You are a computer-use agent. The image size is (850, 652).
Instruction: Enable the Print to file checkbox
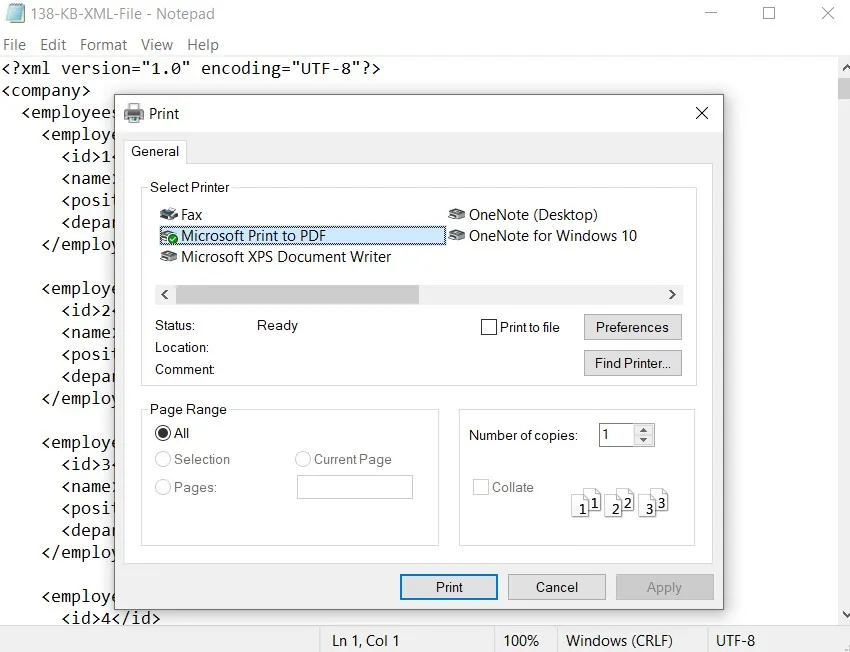pos(488,326)
